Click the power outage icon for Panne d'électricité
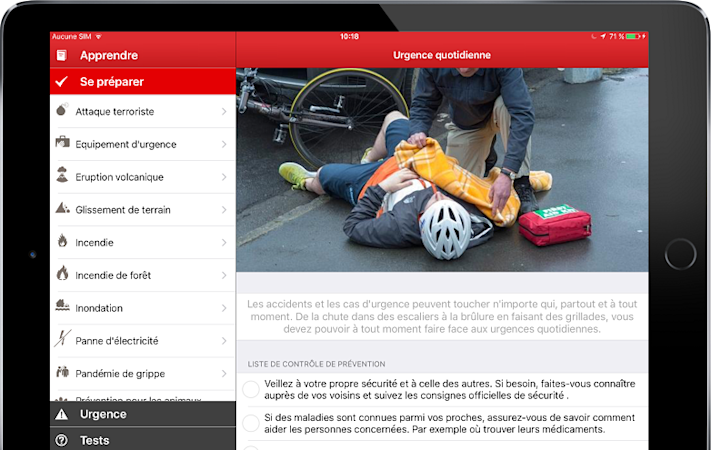The height and width of the screenshot is (450, 711). [63, 338]
